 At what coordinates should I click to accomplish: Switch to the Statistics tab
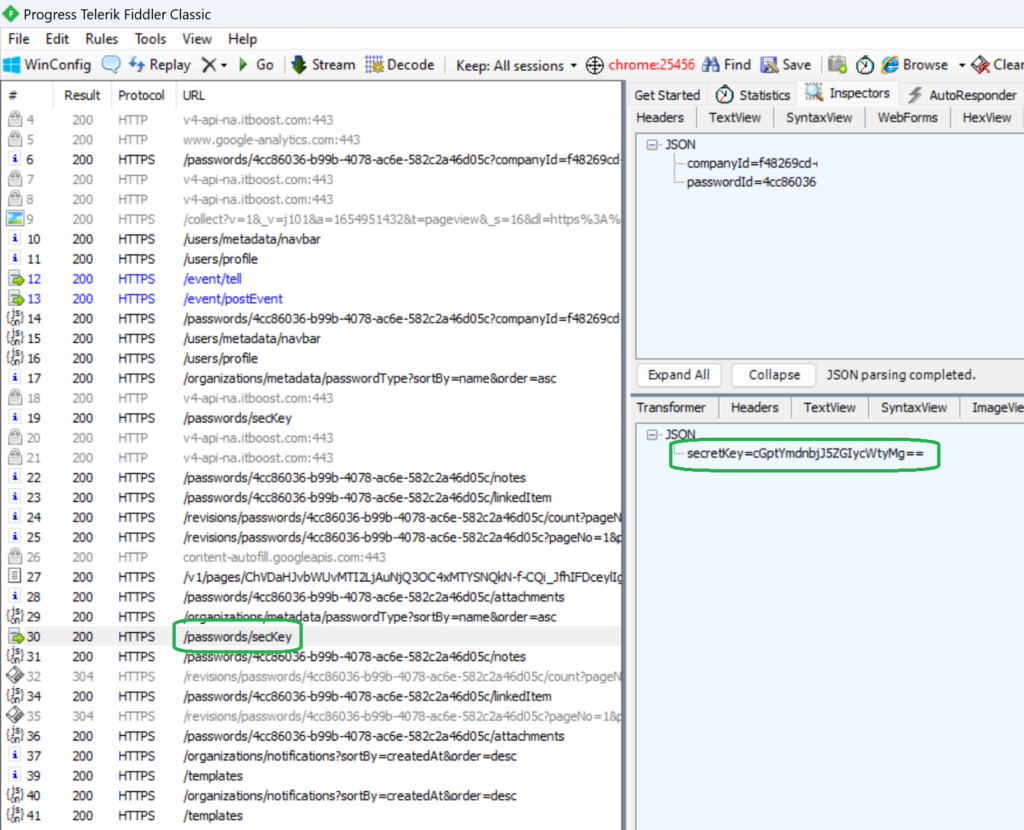753,95
